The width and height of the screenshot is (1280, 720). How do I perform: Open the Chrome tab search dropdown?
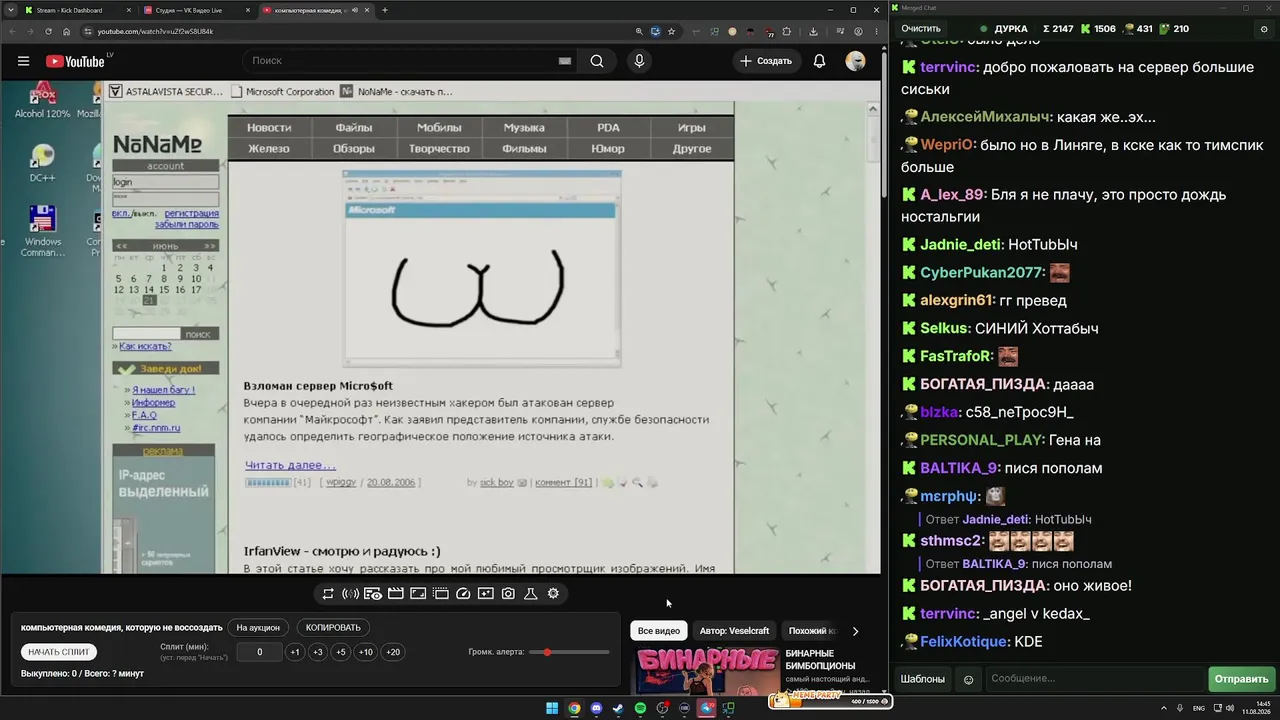pos(9,10)
